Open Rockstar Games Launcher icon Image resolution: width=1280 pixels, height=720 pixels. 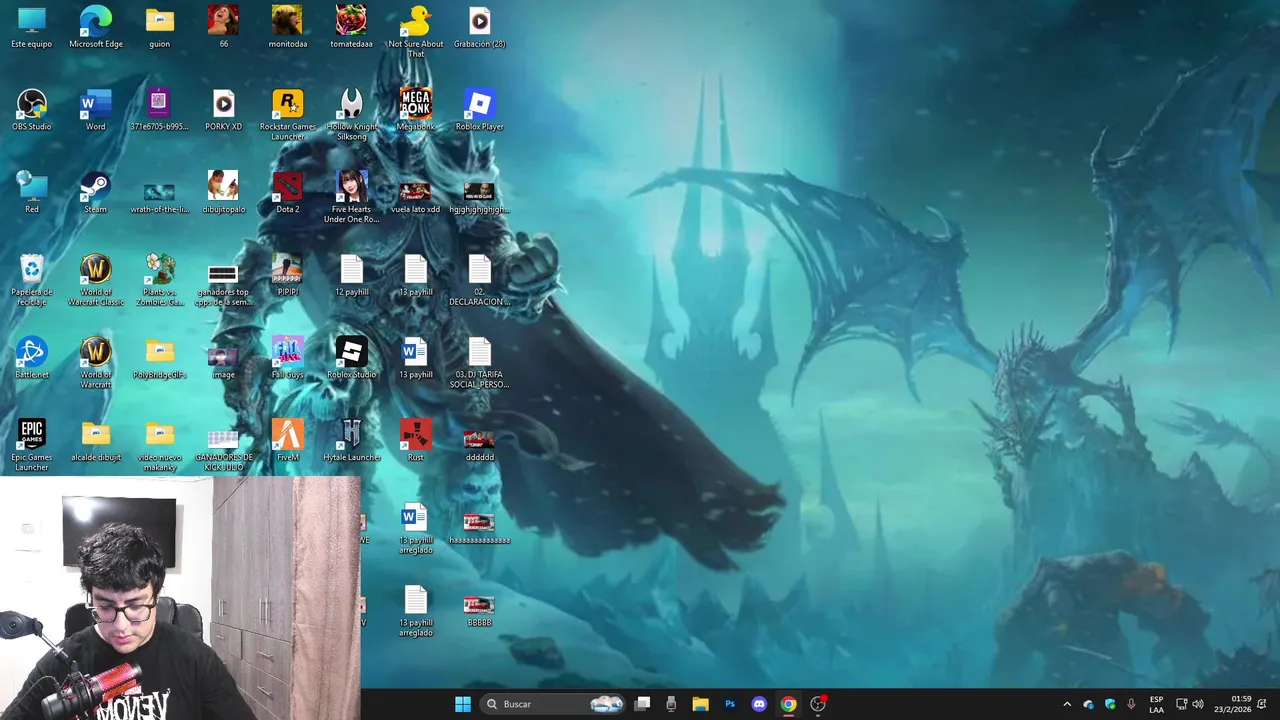pos(288,115)
